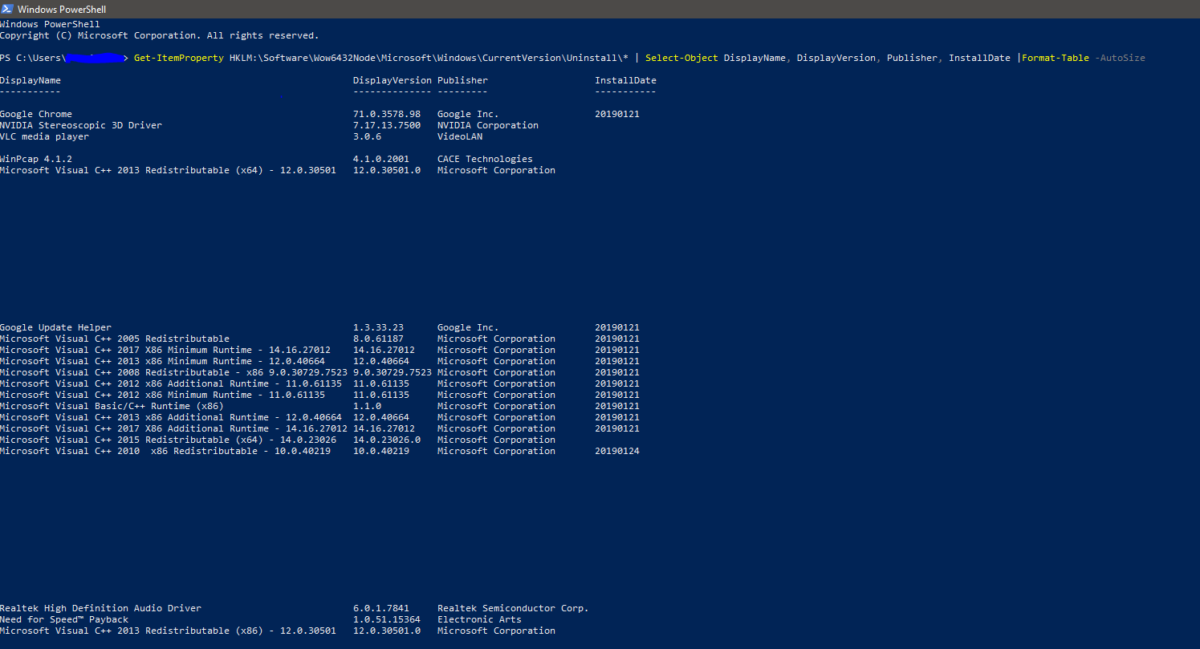Click the DisplayName column header text

pos(32,80)
